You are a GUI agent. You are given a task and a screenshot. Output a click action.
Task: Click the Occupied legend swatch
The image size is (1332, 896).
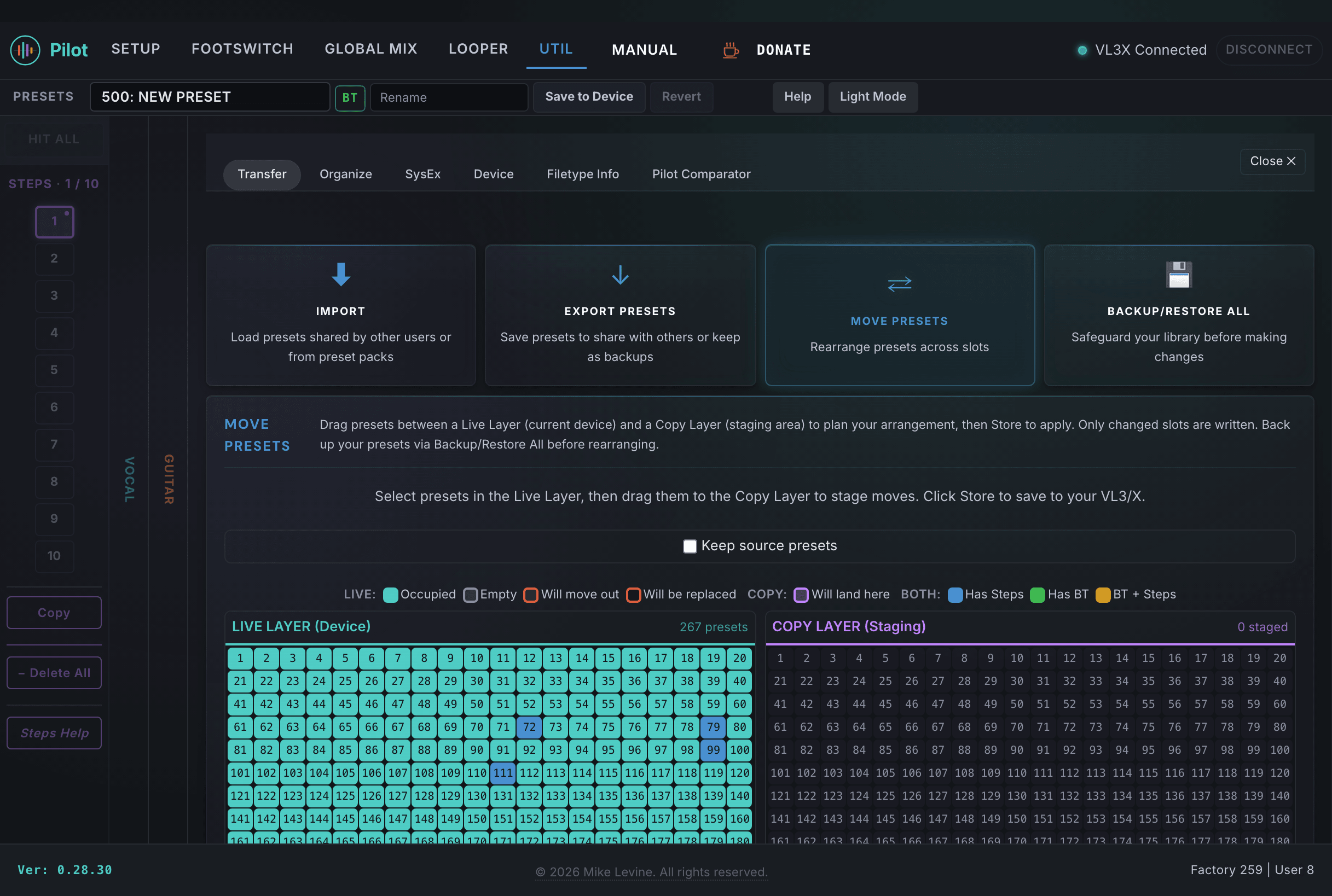[390, 595]
